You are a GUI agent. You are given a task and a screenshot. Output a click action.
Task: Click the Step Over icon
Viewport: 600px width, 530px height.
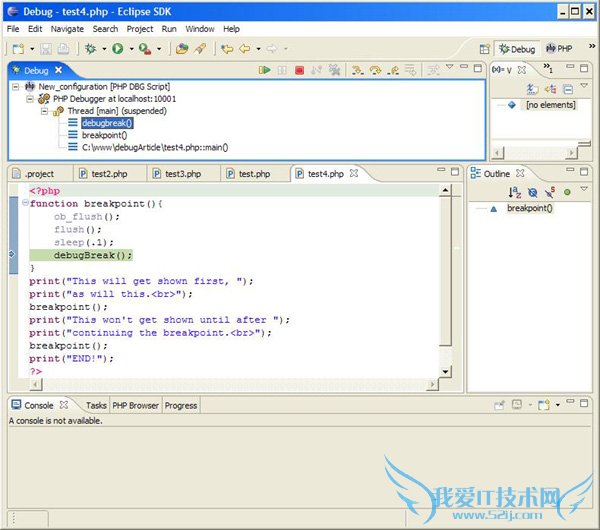click(375, 70)
